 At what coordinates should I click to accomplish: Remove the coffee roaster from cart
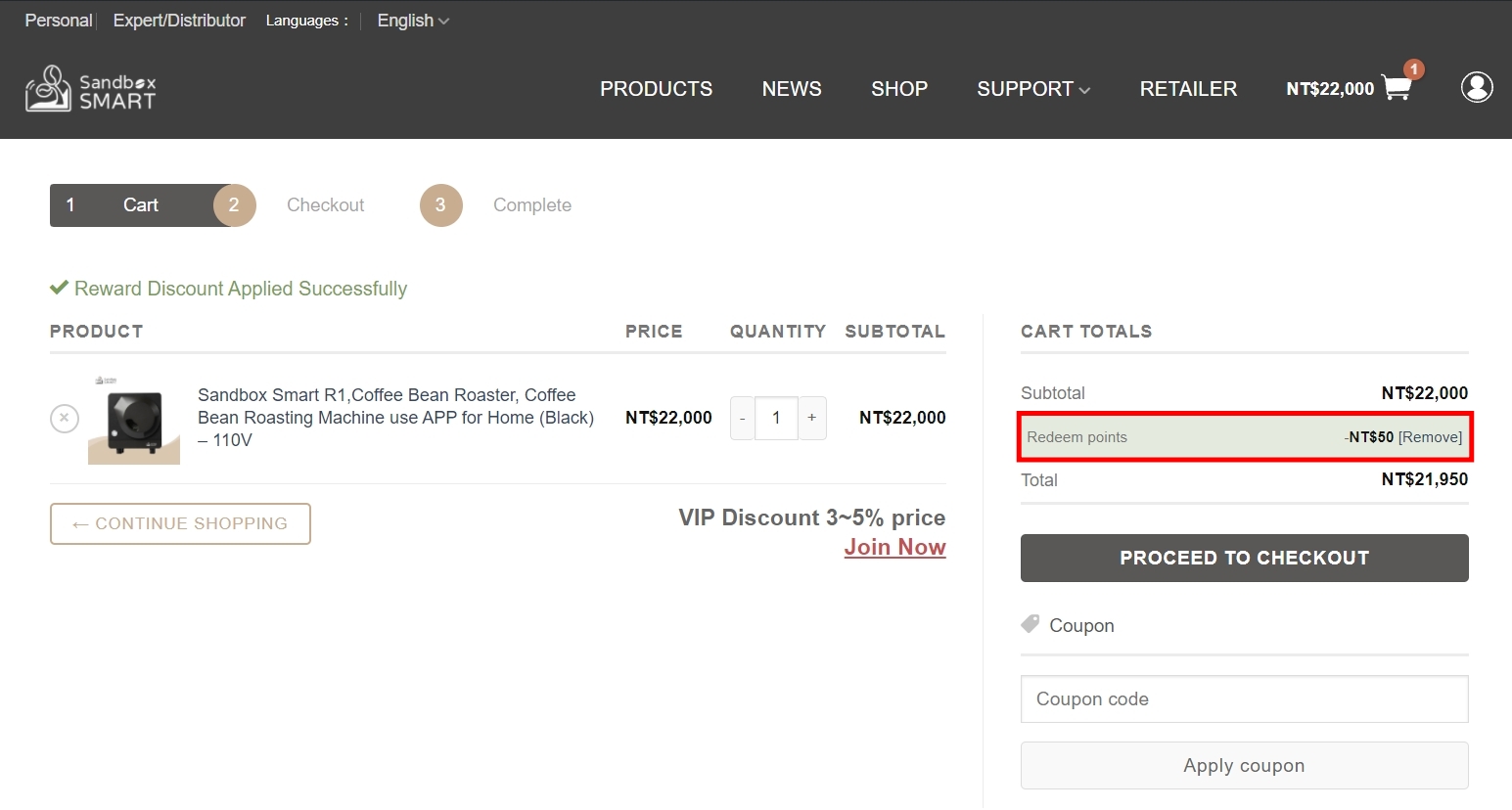tap(65, 419)
